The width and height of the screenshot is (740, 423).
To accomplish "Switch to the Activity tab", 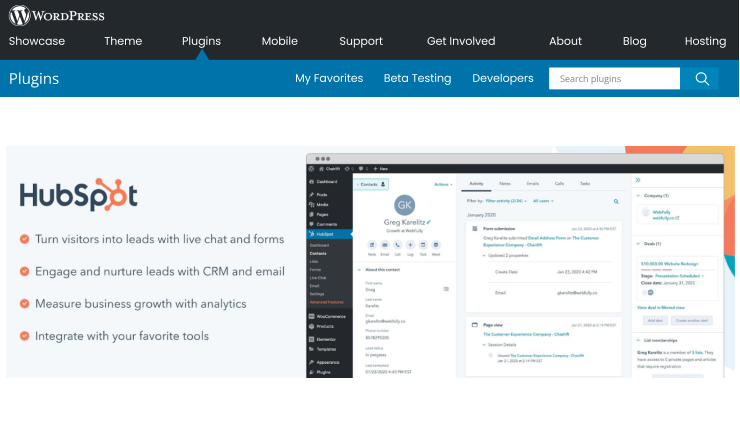I will pos(476,184).
